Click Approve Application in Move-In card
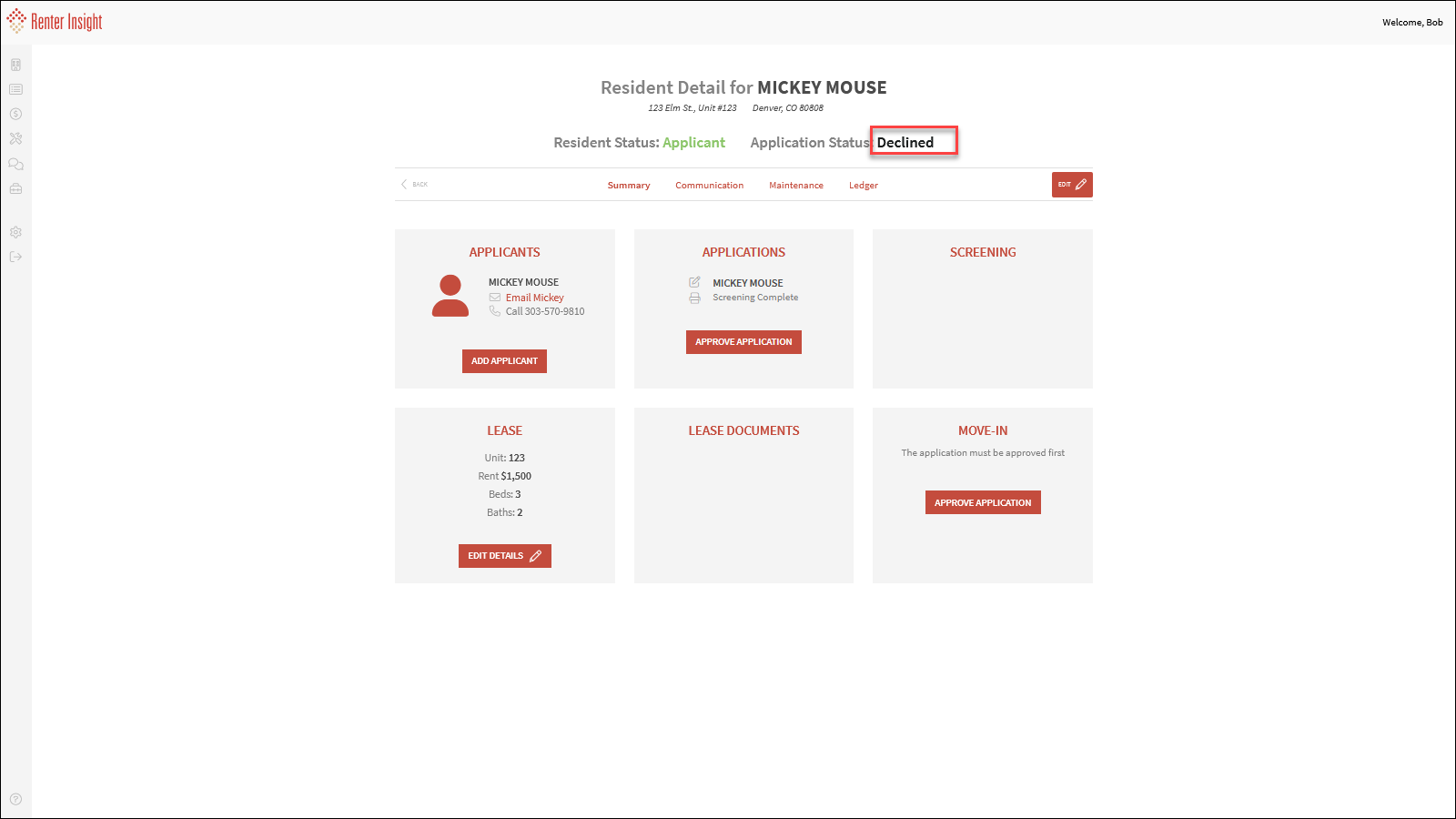 tap(983, 502)
